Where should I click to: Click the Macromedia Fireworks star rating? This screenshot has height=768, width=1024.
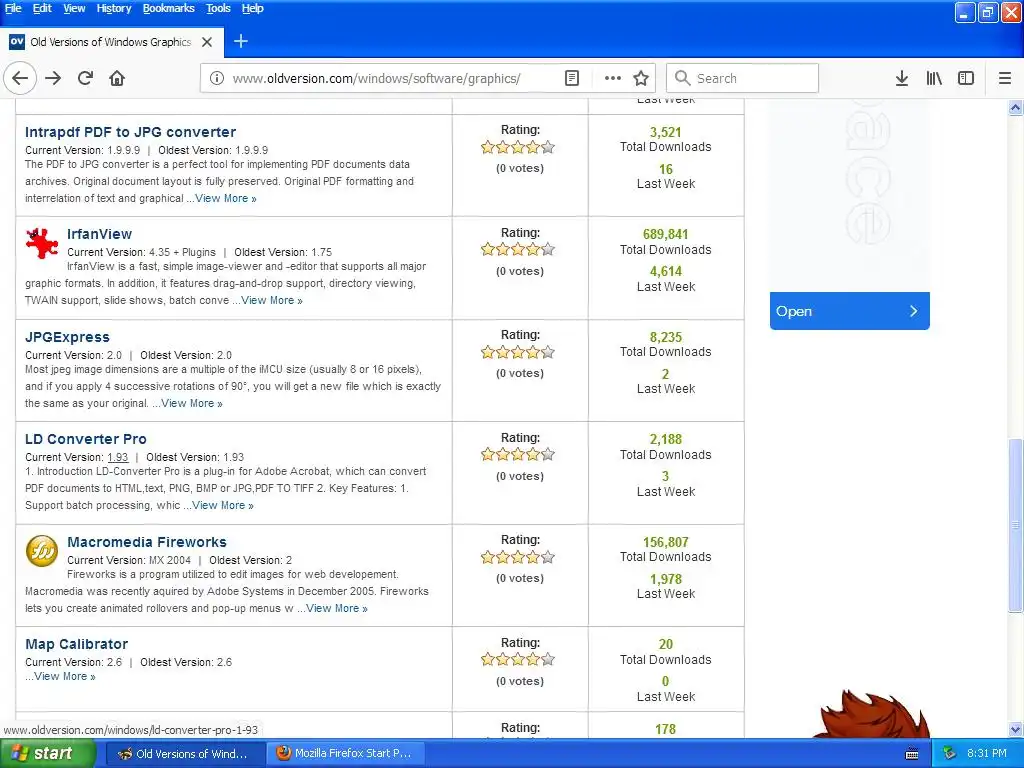tap(518, 557)
